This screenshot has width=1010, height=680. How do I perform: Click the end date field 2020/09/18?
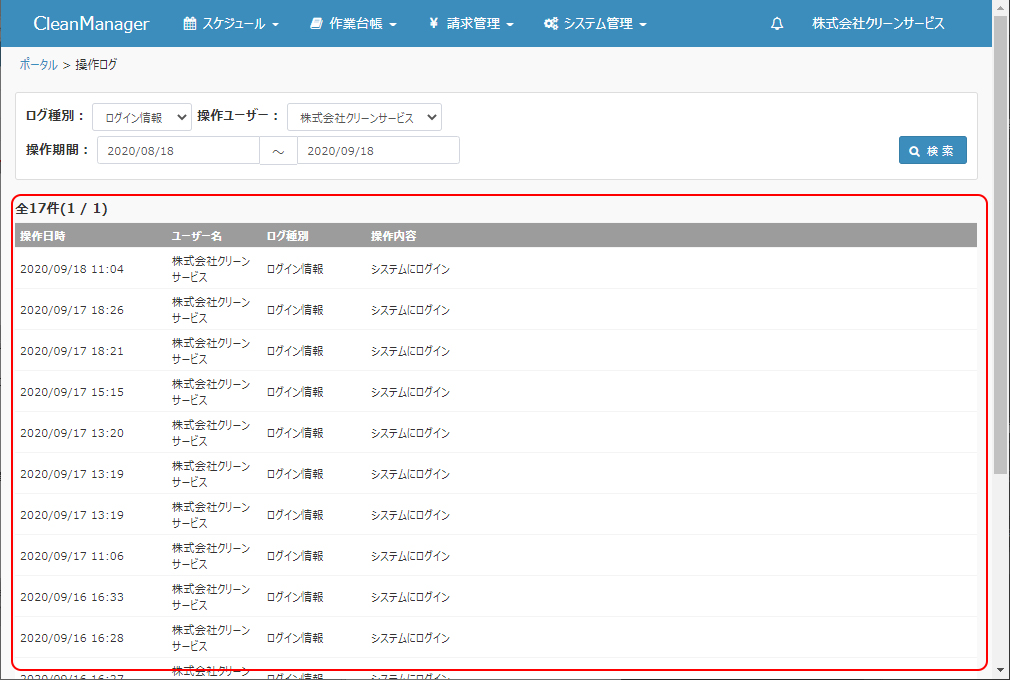pos(378,150)
